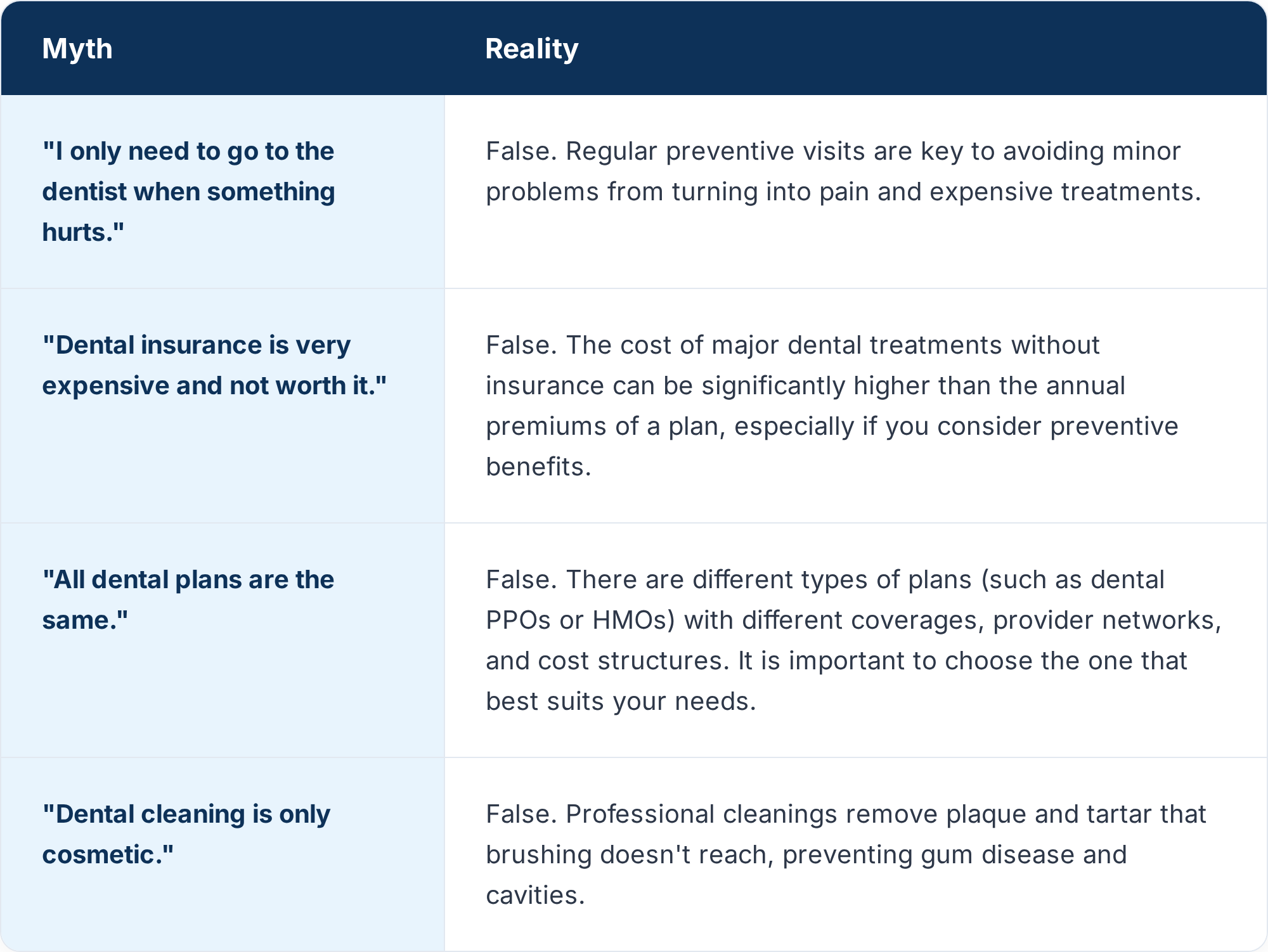Click the reality text mentioning PPOs or HMOs
Screen dimensions: 1268x952
coord(853,640)
